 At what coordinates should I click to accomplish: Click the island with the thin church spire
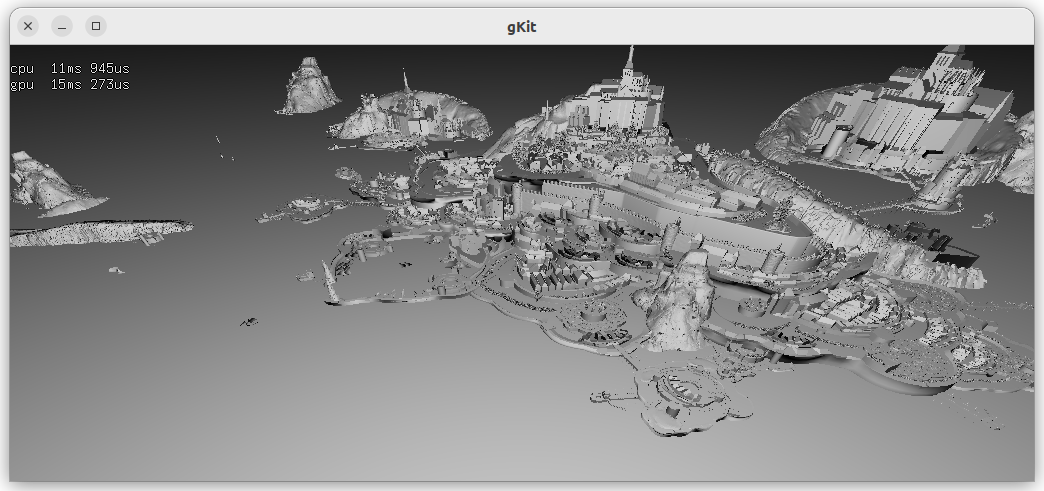[x=410, y=115]
